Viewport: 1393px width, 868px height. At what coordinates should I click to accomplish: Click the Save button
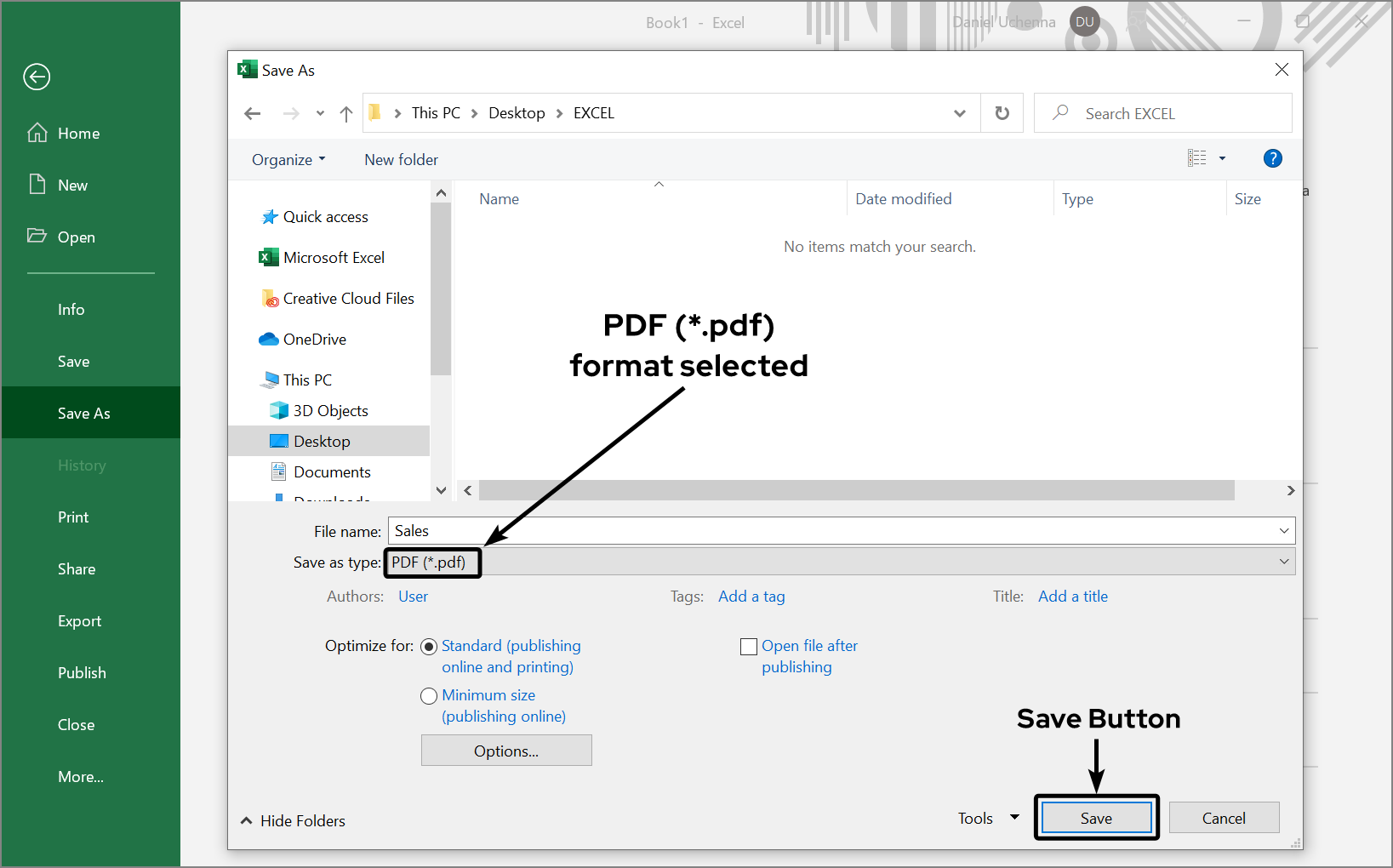[1096, 818]
